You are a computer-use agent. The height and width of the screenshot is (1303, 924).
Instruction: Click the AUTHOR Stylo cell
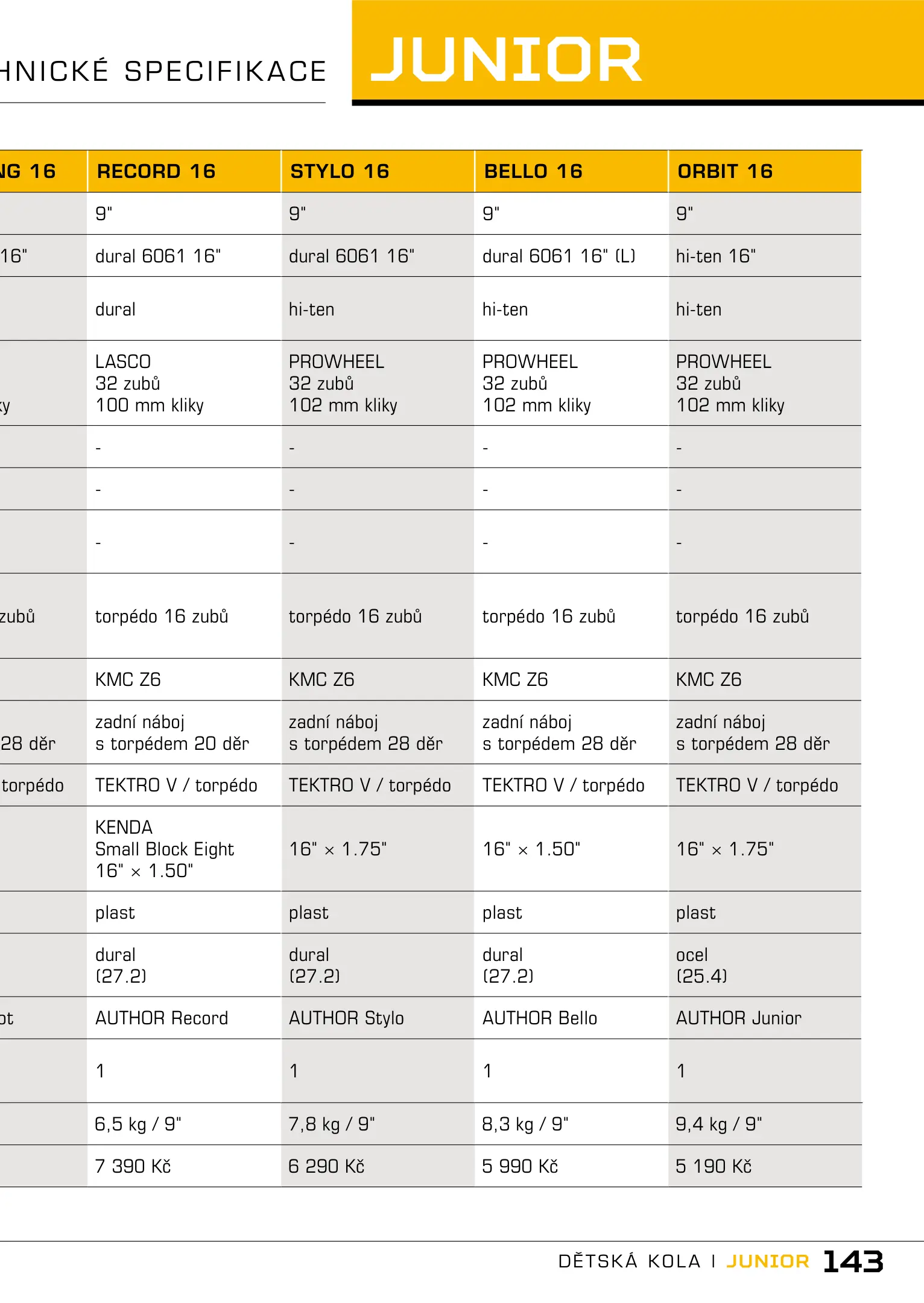click(346, 1018)
